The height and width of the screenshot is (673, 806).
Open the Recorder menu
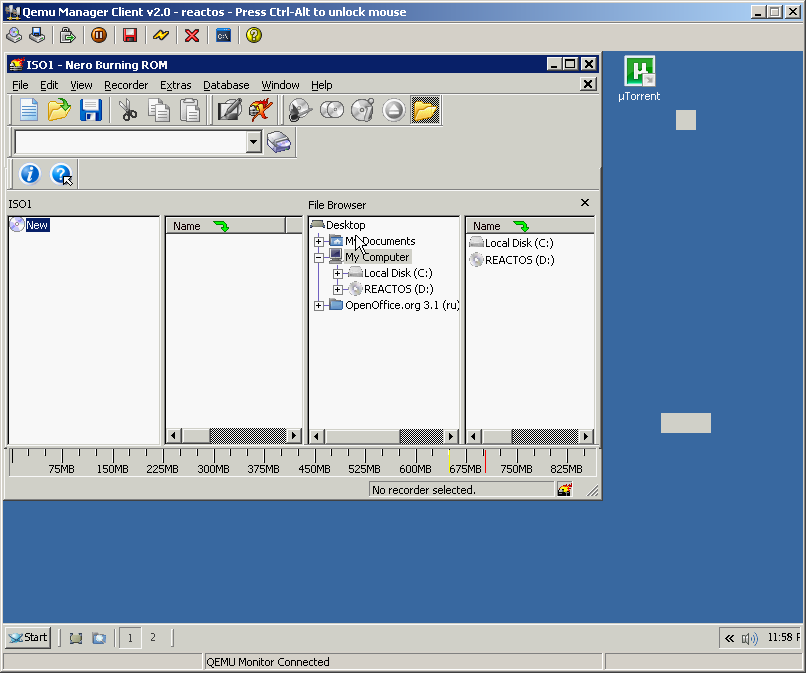126,85
